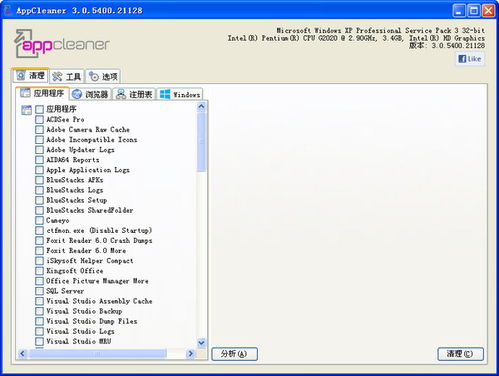Tick SQL Server checkbox
This screenshot has height=376, width=499.
point(39,291)
